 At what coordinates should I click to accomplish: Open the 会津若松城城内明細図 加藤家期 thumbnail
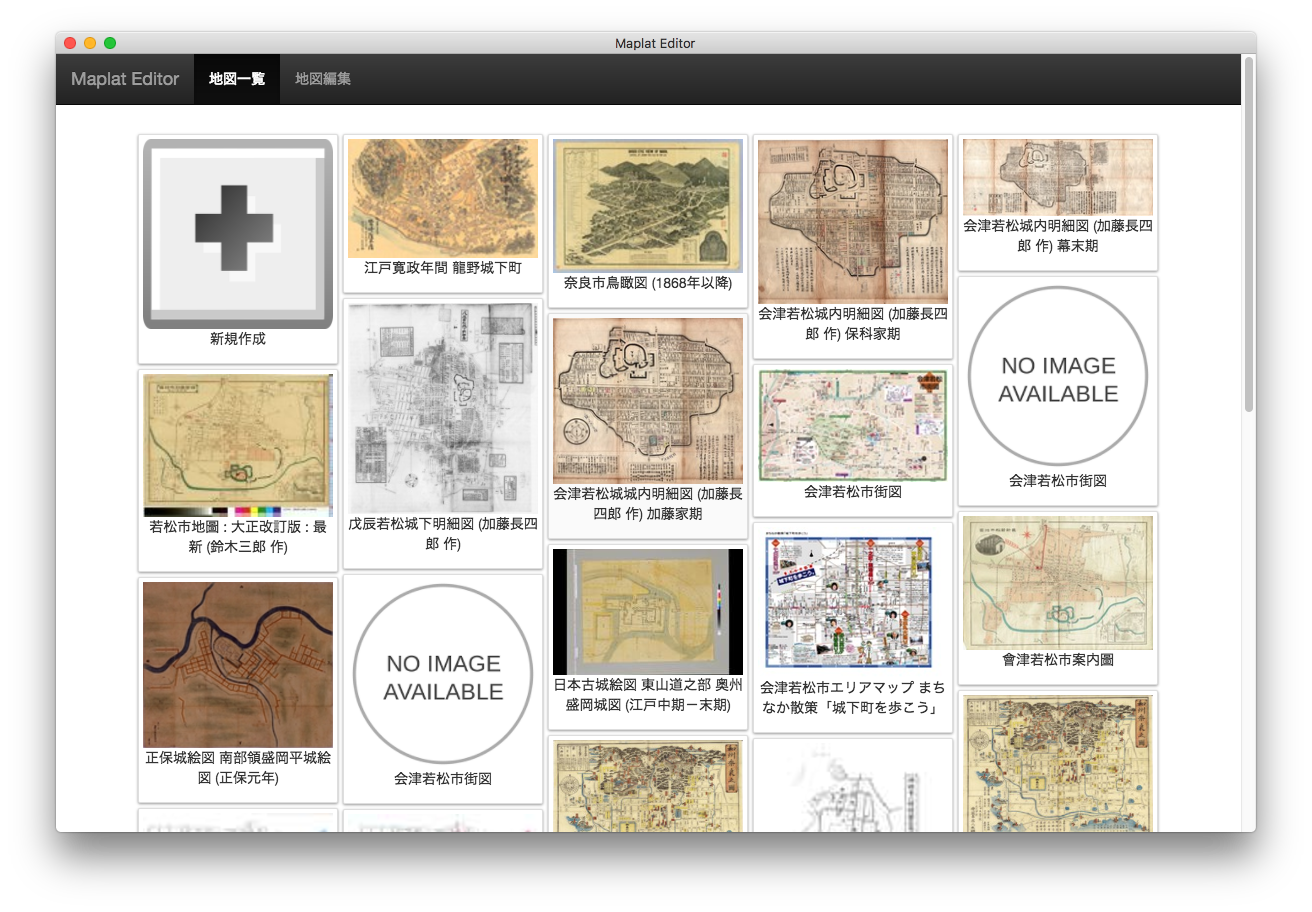pyautogui.click(x=648, y=401)
